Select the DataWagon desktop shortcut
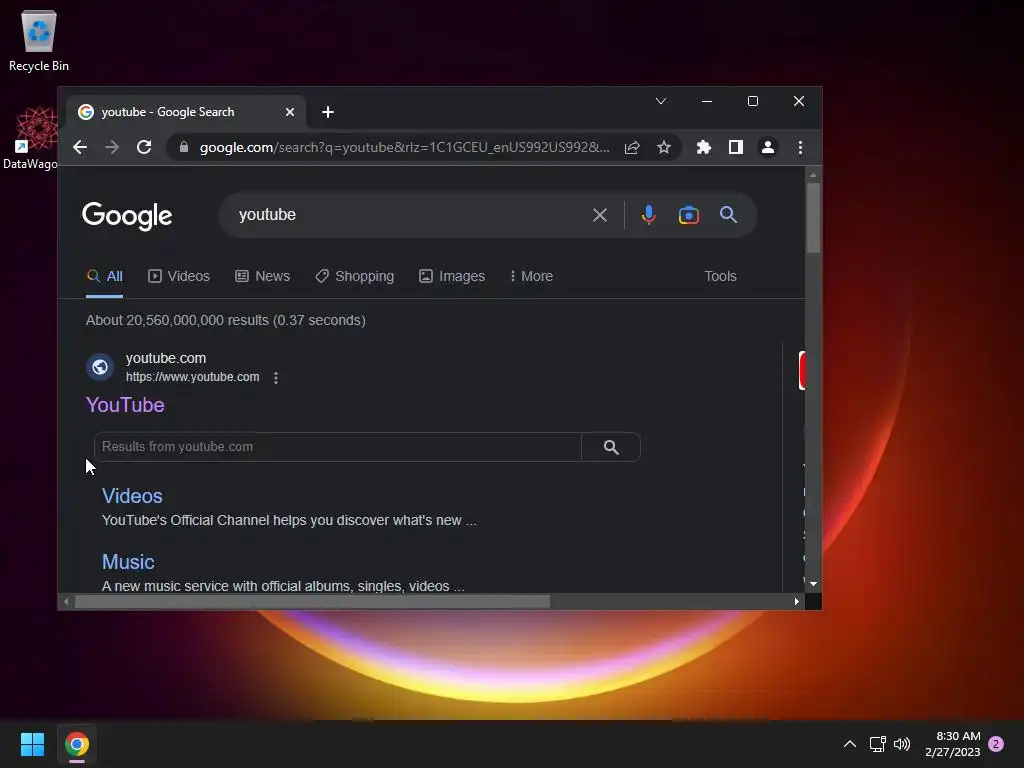 point(31,138)
